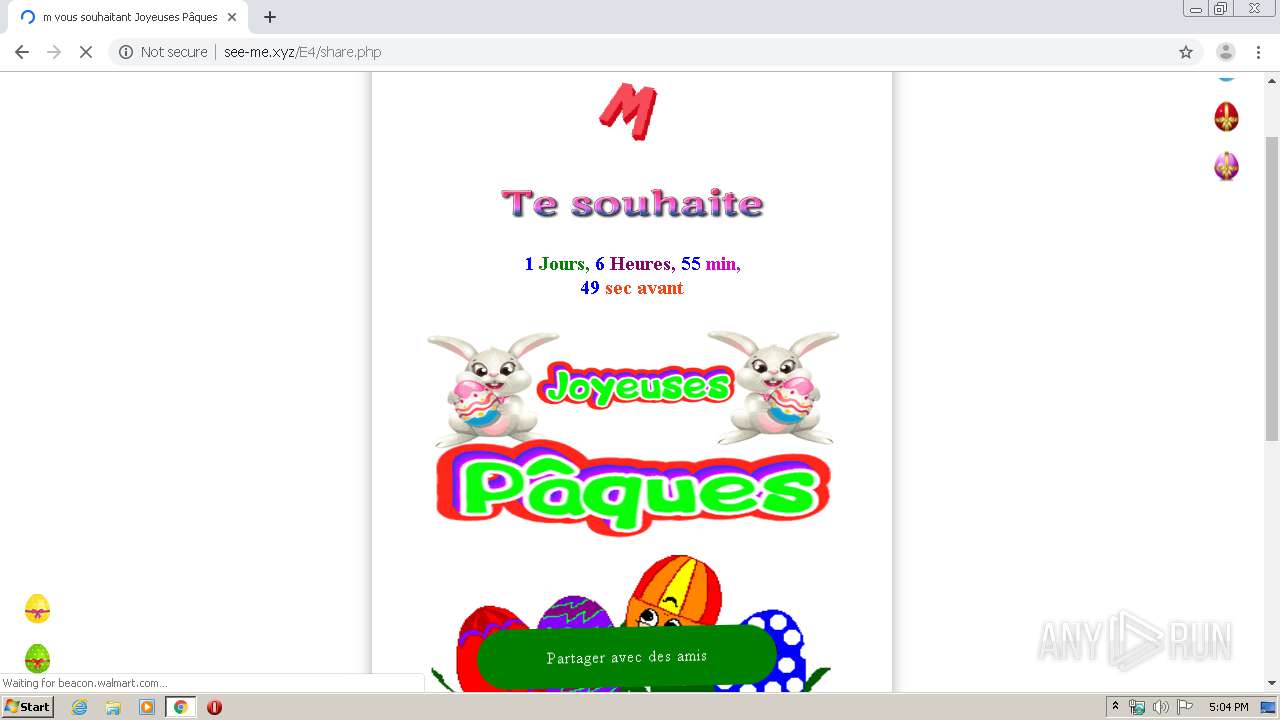Click the right bunny image
This screenshot has width=1280, height=720.
coord(774,388)
